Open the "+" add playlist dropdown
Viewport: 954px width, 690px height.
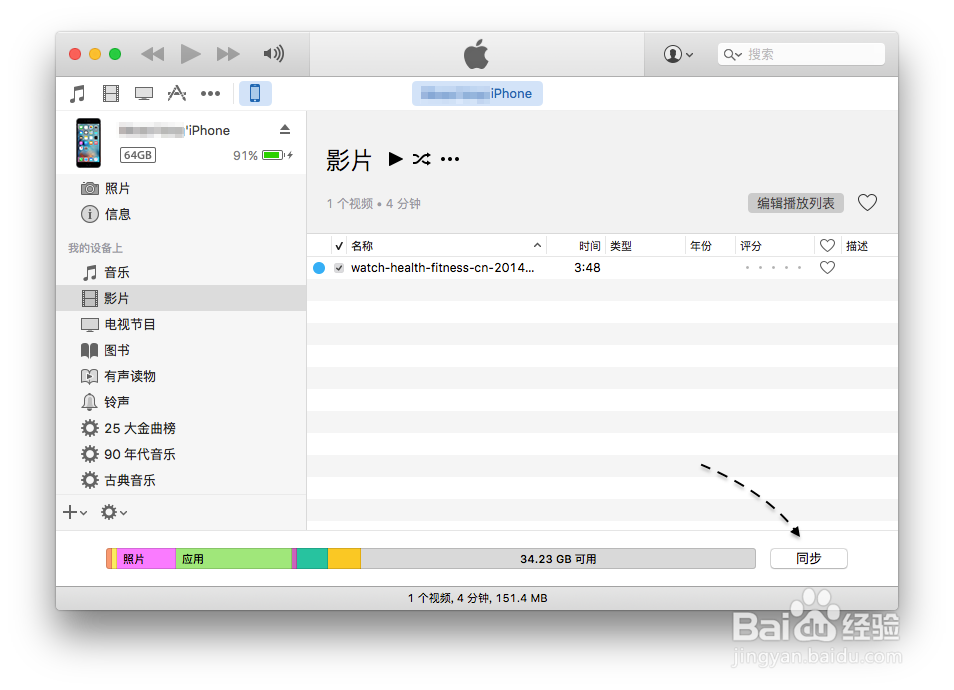tap(70, 512)
